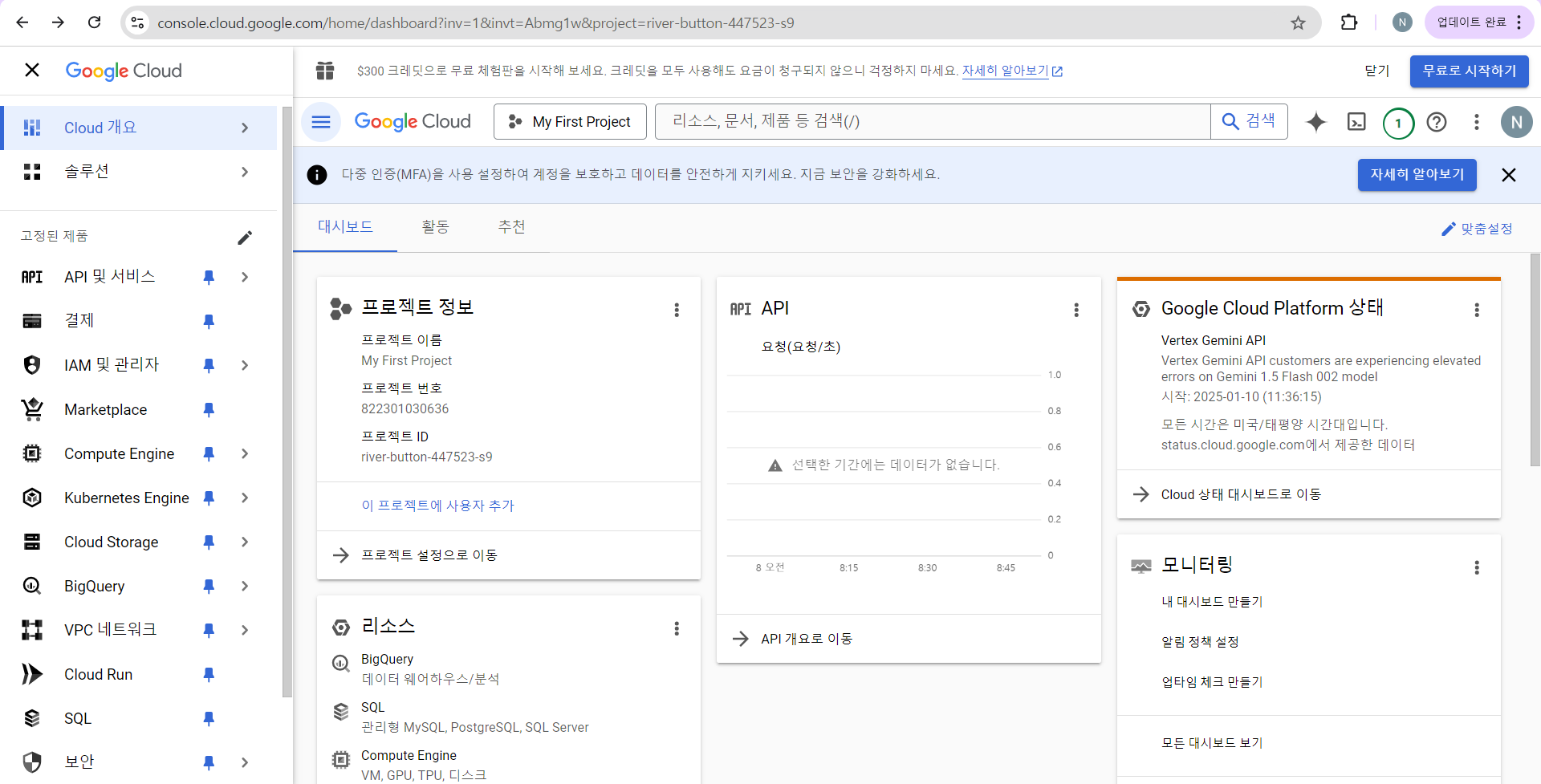Screen dimensions: 1541x784
Task: Expand Cloud Storage submenu chevron
Action: (245, 542)
